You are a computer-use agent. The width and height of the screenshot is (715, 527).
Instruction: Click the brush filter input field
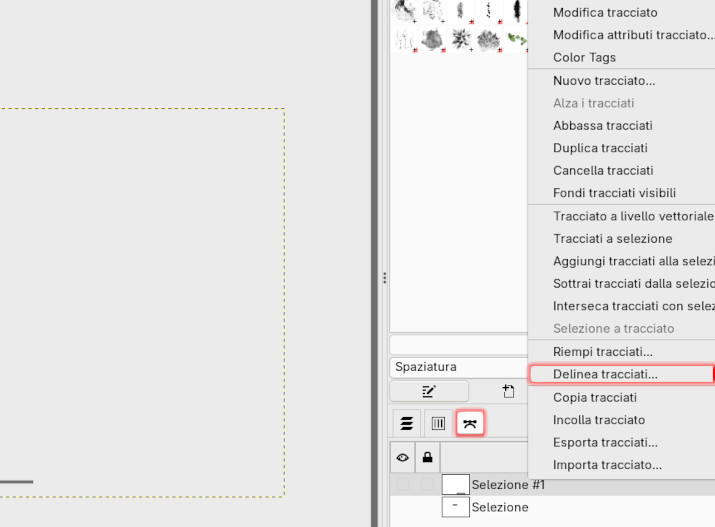tap(459, 345)
